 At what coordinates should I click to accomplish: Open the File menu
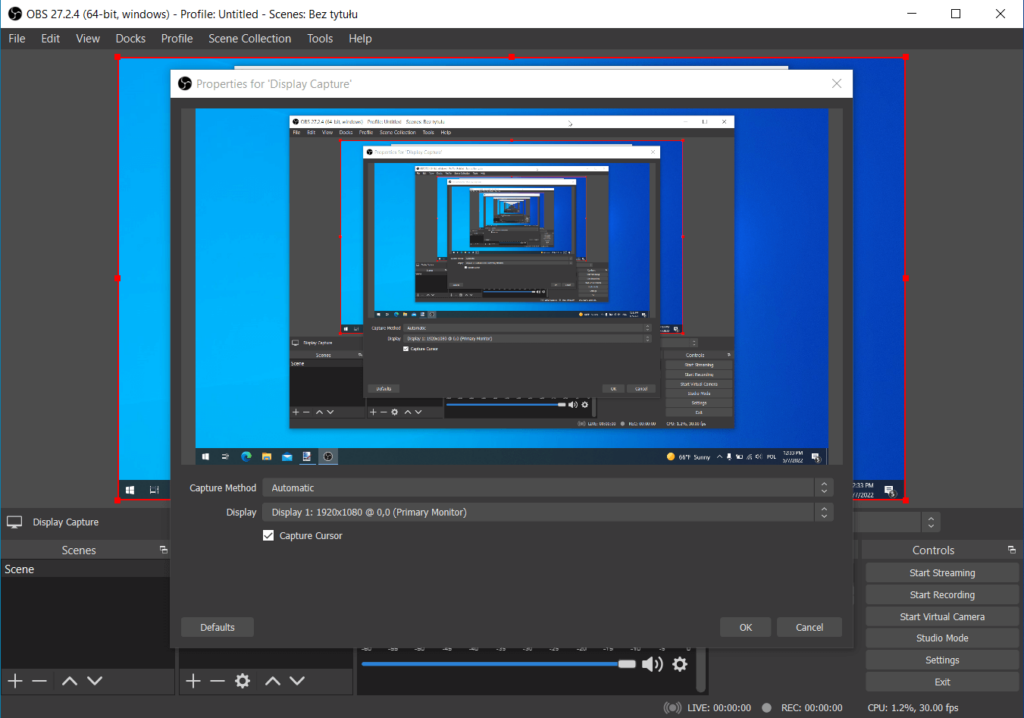[17, 39]
